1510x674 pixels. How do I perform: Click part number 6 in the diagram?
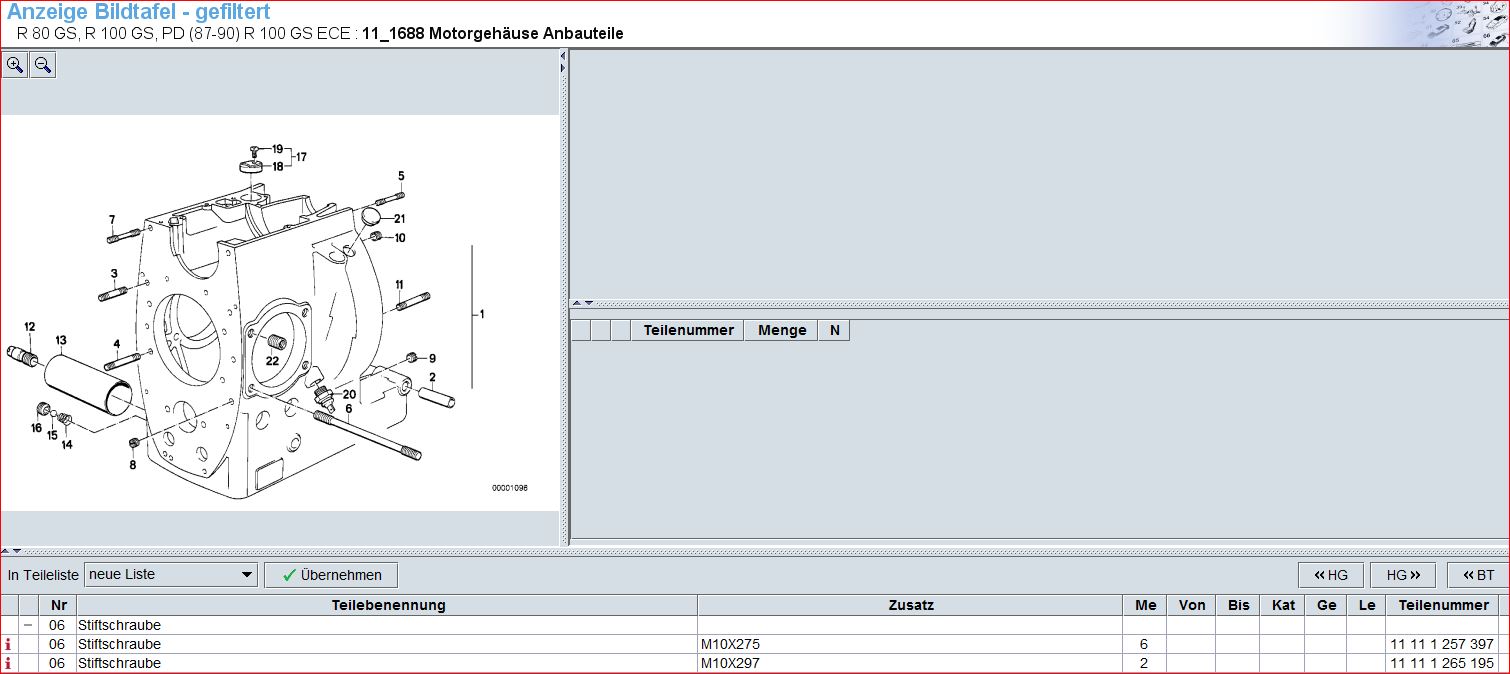(348, 408)
